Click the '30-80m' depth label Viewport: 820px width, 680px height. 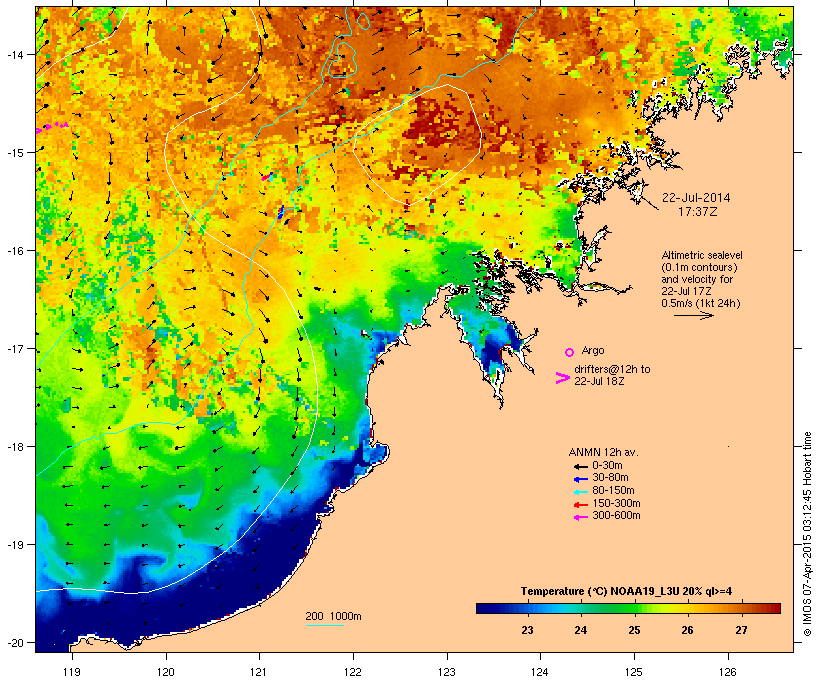(610, 478)
